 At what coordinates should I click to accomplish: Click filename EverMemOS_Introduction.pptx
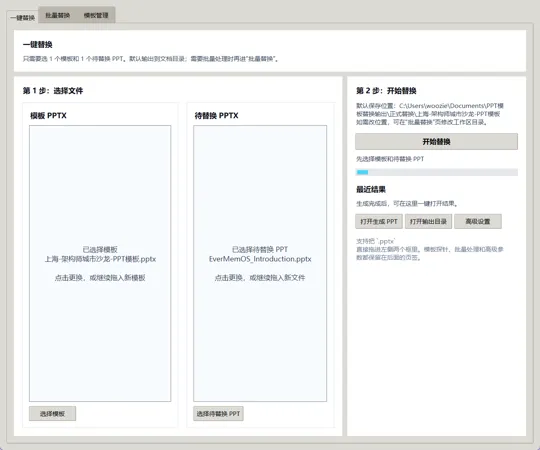(x=260, y=259)
